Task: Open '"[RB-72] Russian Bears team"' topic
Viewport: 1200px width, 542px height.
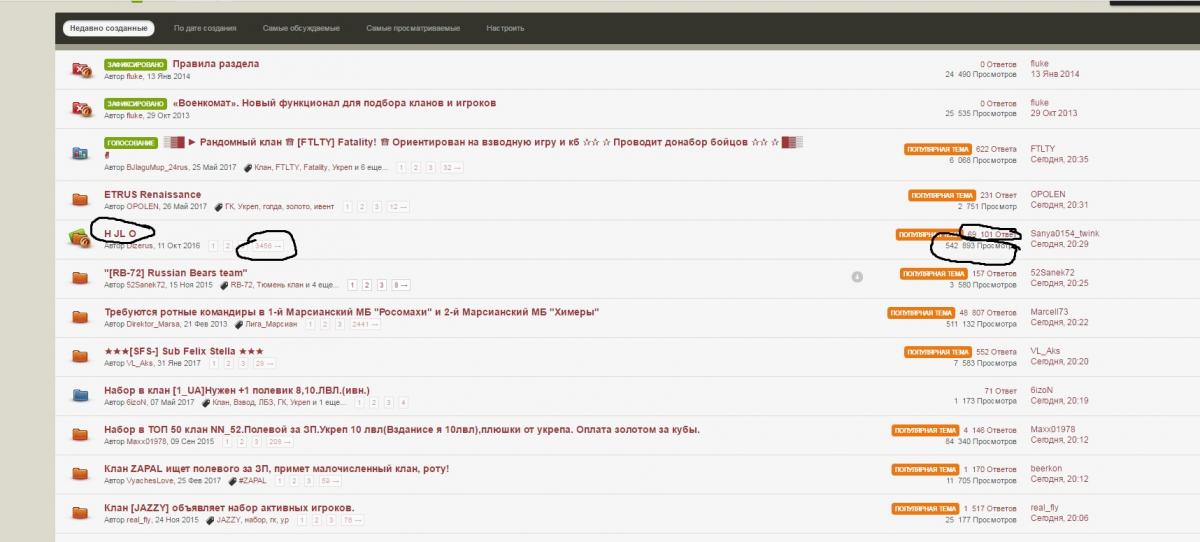Action: 175,272
